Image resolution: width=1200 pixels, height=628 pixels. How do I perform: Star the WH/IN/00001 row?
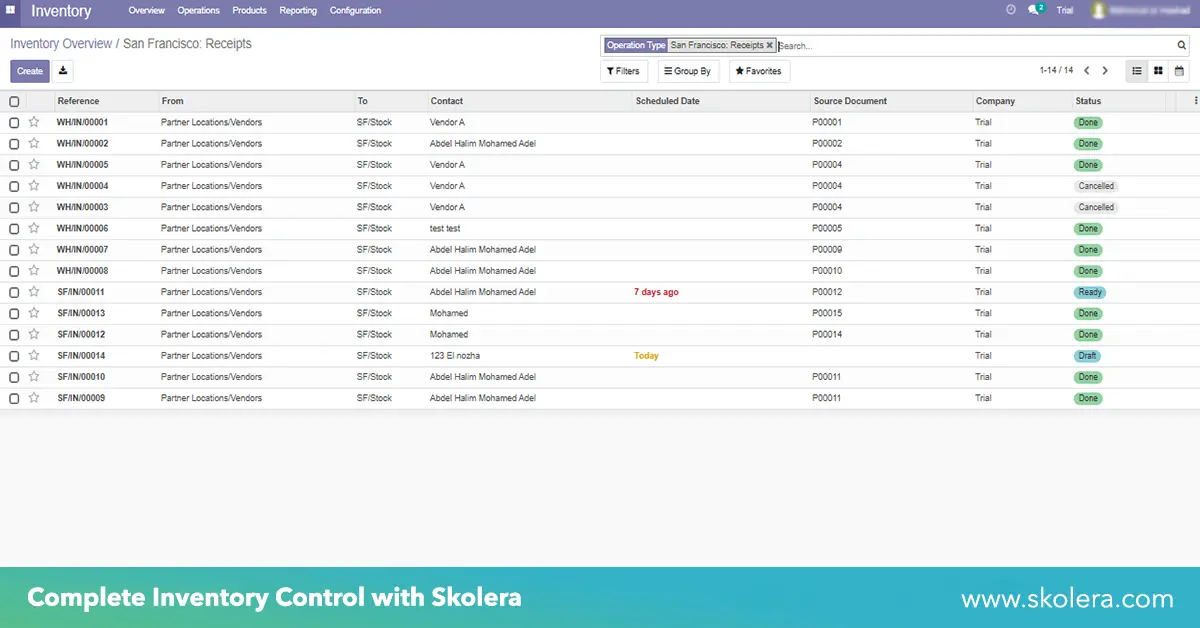(x=34, y=122)
